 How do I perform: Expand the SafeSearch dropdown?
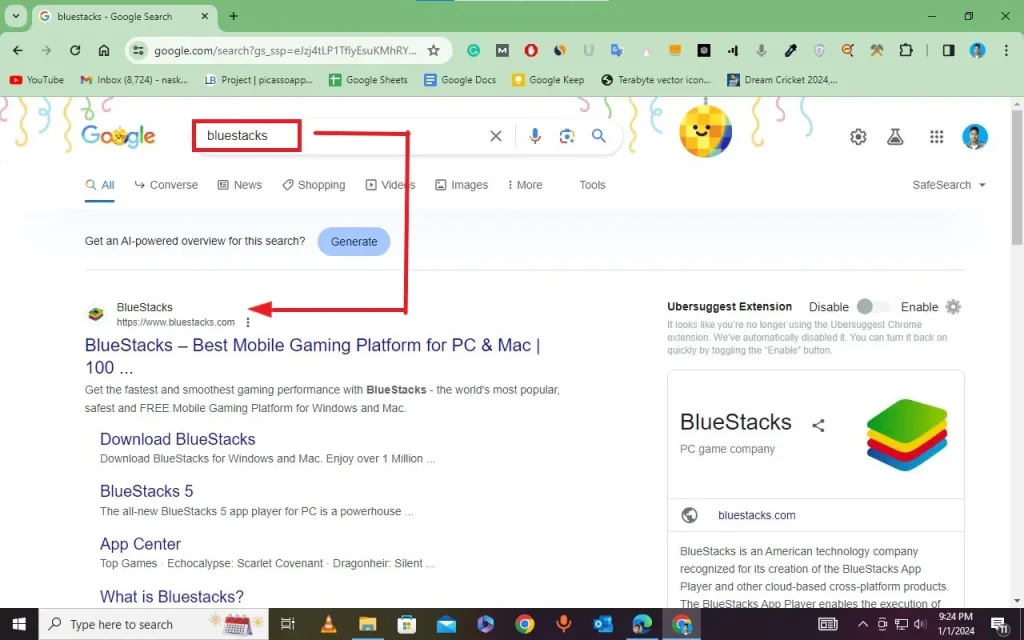(x=948, y=185)
